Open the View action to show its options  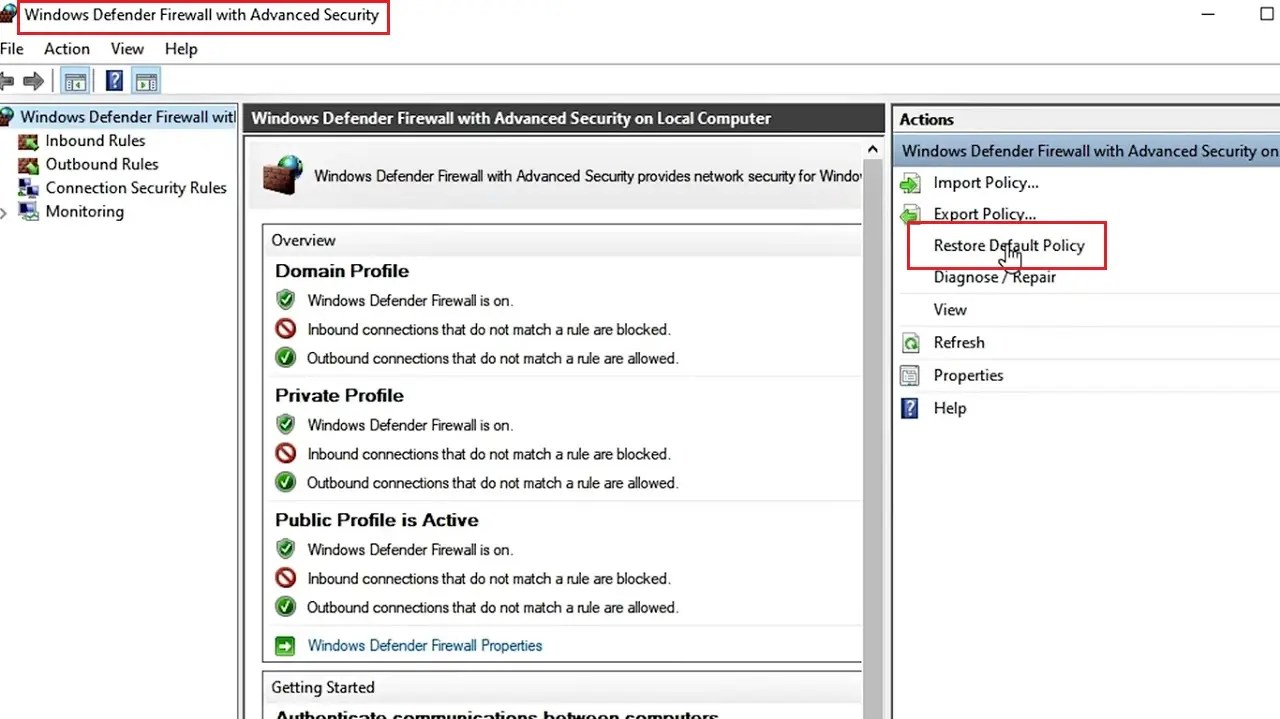[x=949, y=310]
